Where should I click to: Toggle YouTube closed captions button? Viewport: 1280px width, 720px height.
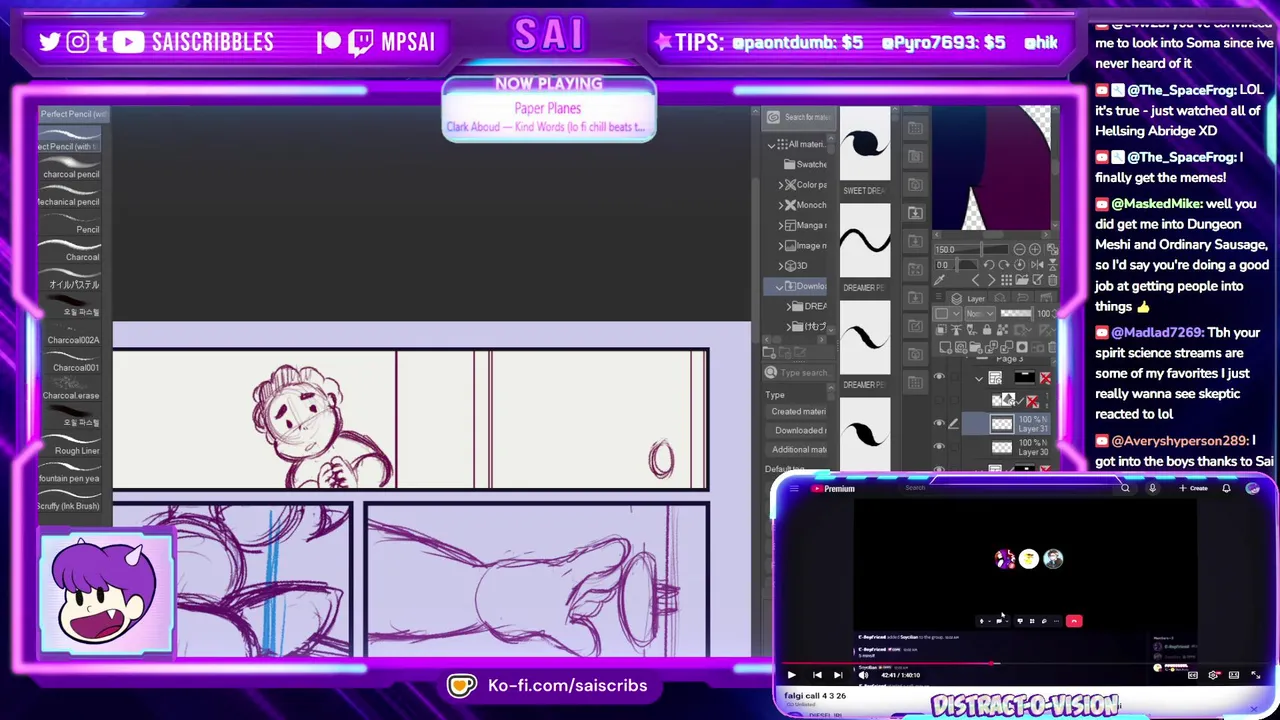pos(1193,675)
